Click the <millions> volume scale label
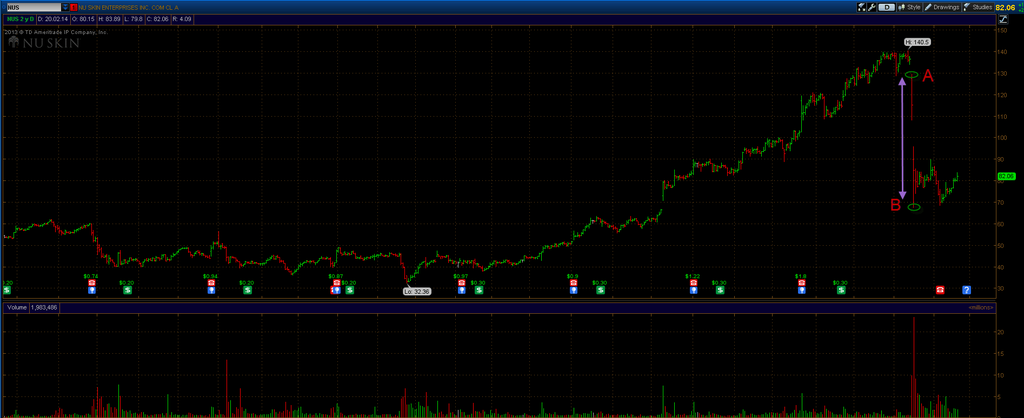The width and height of the screenshot is (1024, 418). (980, 306)
